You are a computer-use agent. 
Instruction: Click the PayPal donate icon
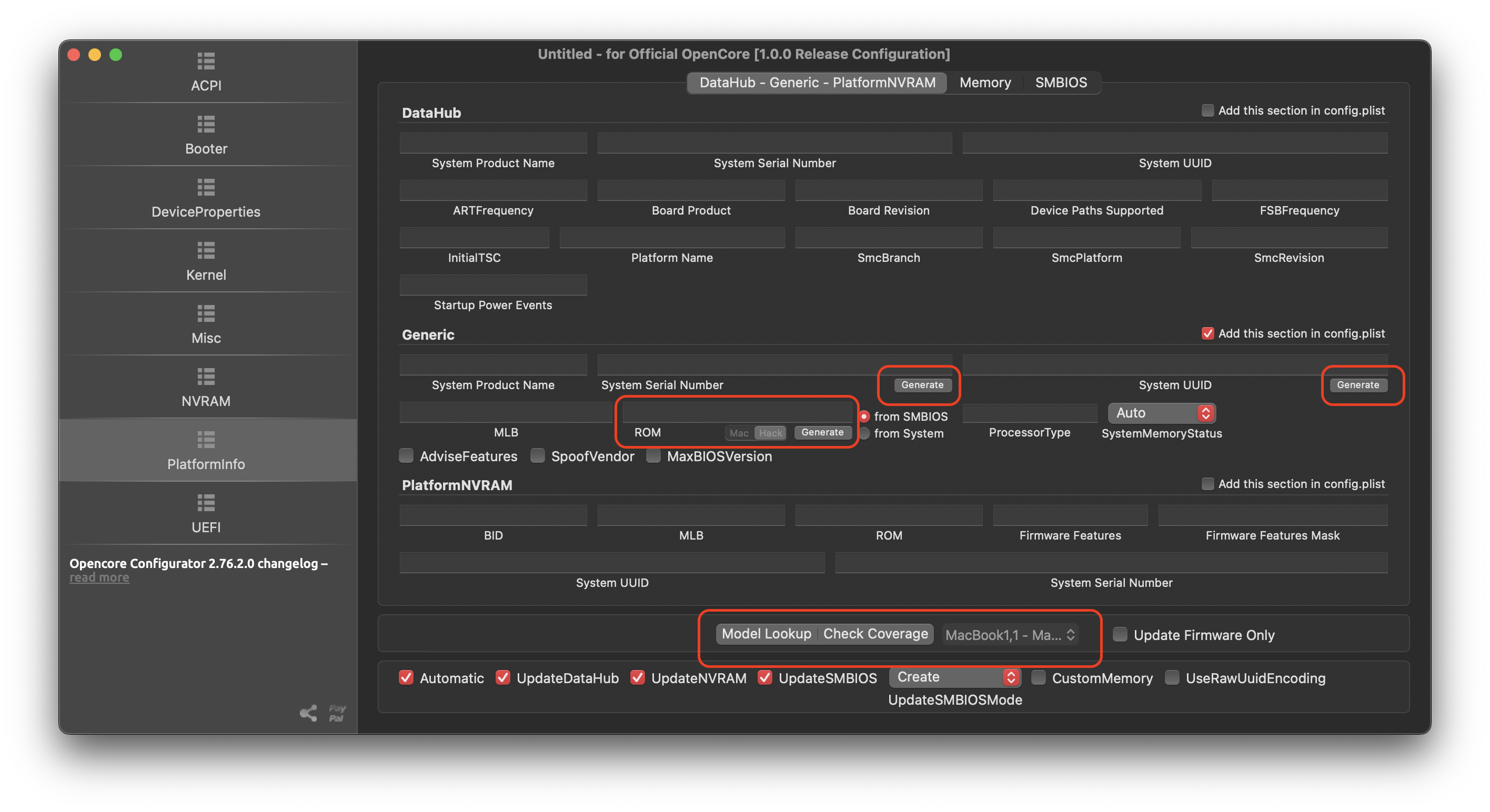(337, 713)
